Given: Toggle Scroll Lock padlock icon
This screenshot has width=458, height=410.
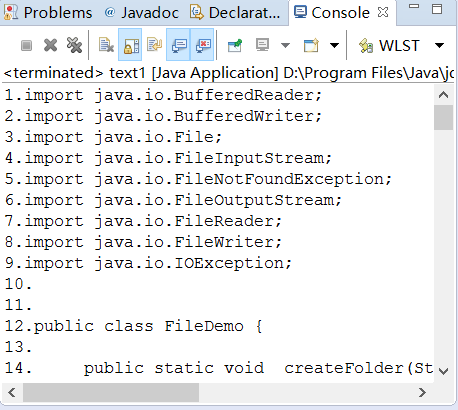Looking at the screenshot, I should tap(130, 45).
